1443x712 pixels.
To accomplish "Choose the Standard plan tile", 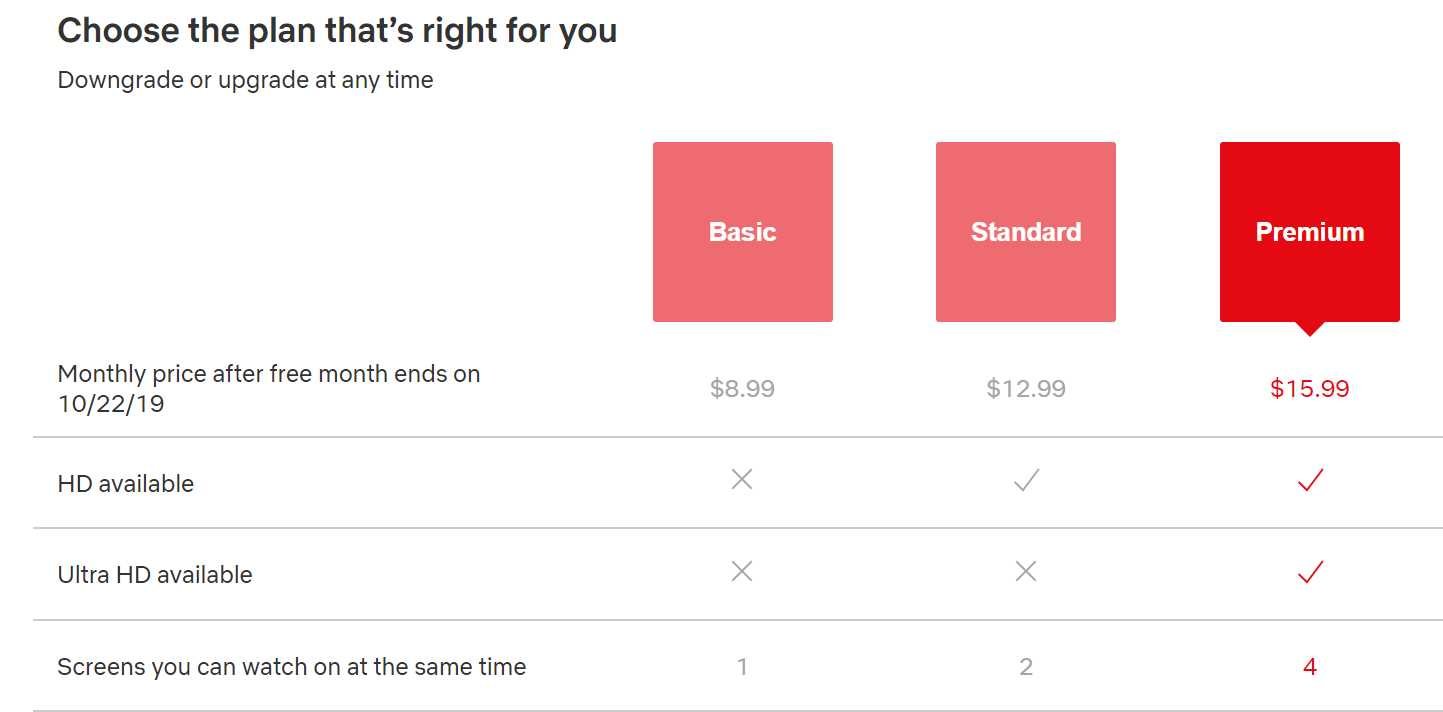I will 1026,232.
